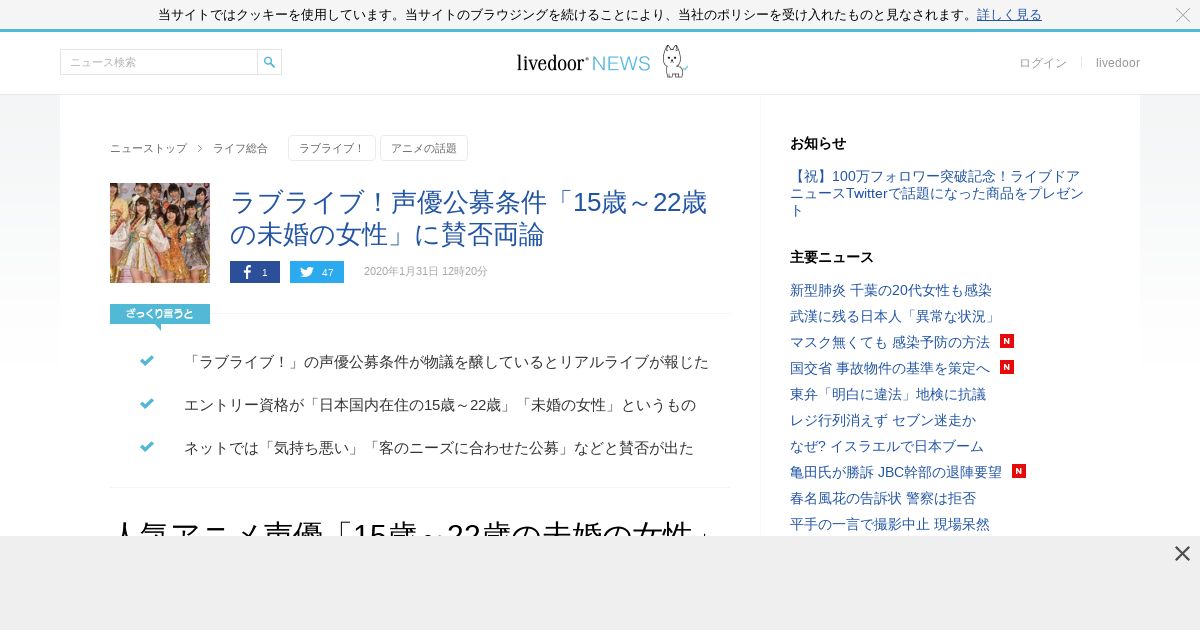This screenshot has height=630, width=1200.
Task: Click the search magnifier icon
Action: tap(269, 62)
